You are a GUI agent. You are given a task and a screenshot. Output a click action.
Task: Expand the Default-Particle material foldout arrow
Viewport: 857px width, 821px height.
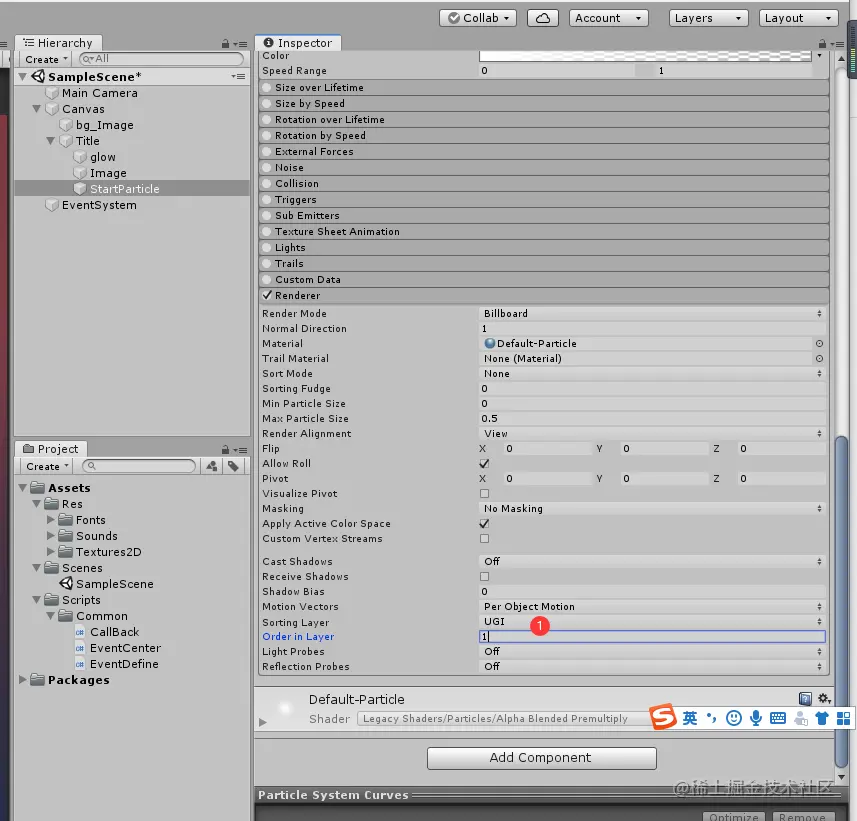coord(263,722)
